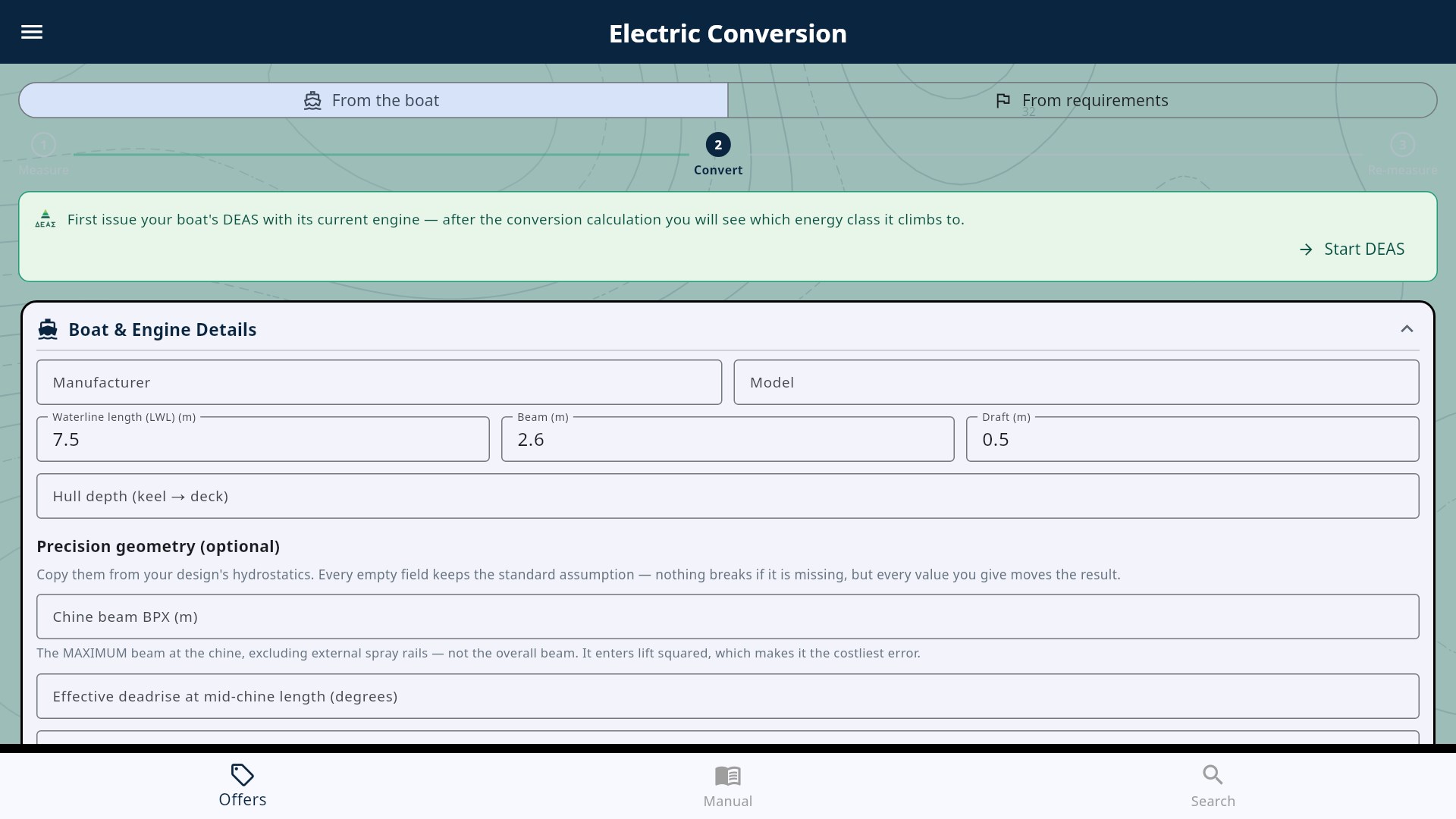1456x819 pixels.
Task: Edit the Draft (m) value 0.5
Action: tap(1192, 439)
